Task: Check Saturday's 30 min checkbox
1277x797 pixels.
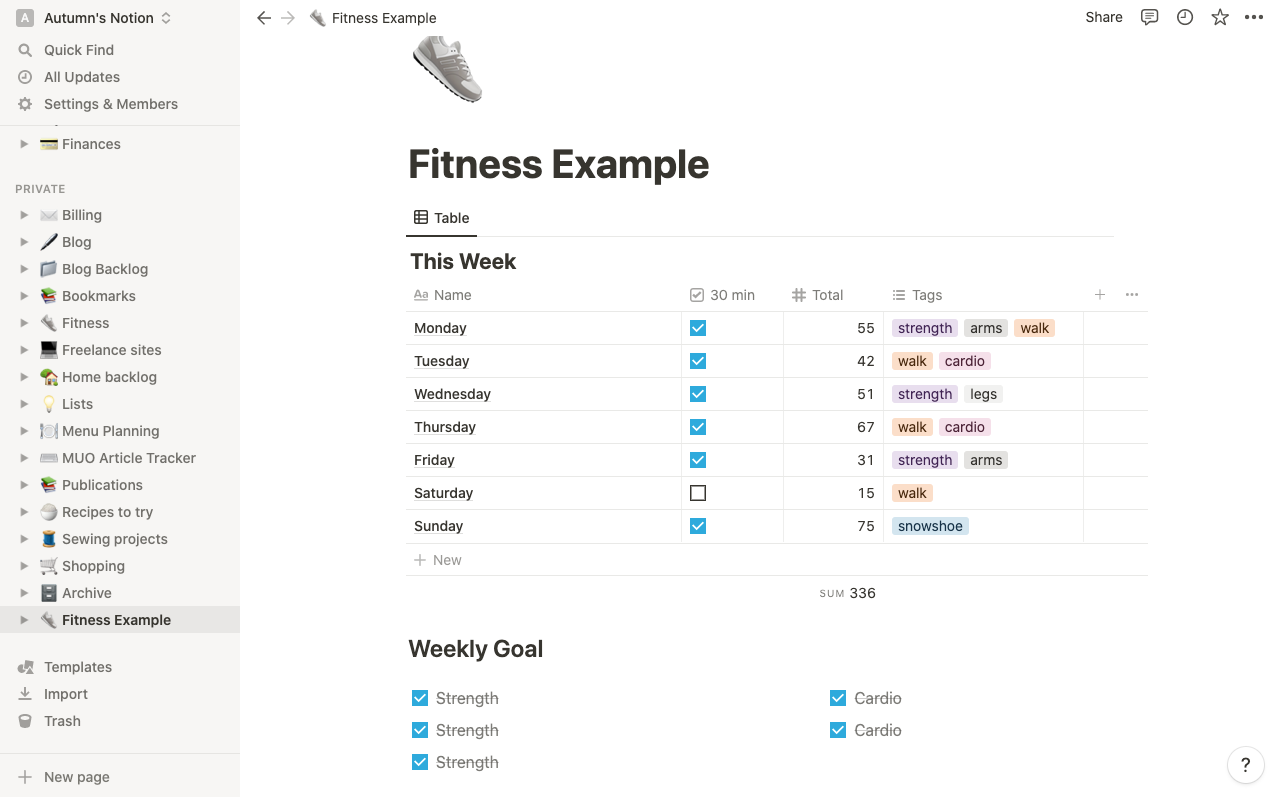Action: (x=698, y=493)
